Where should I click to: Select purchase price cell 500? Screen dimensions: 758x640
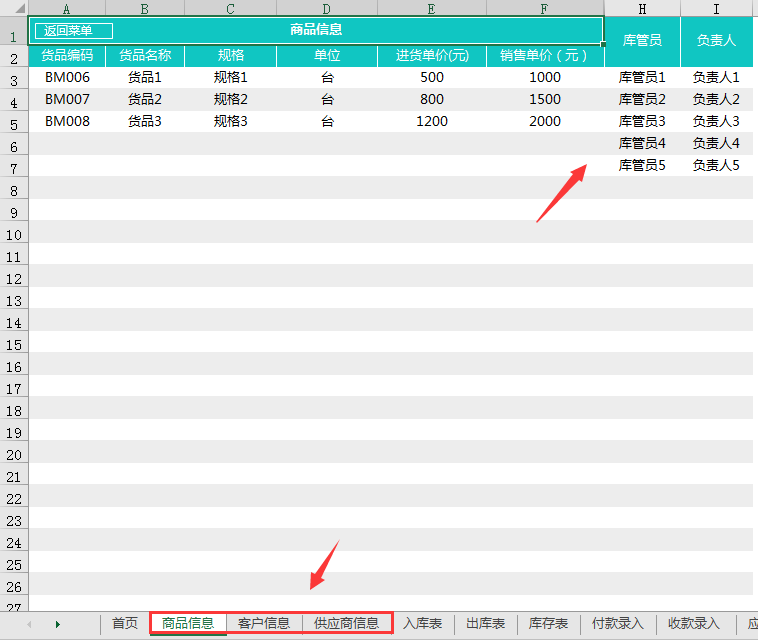[x=432, y=77]
